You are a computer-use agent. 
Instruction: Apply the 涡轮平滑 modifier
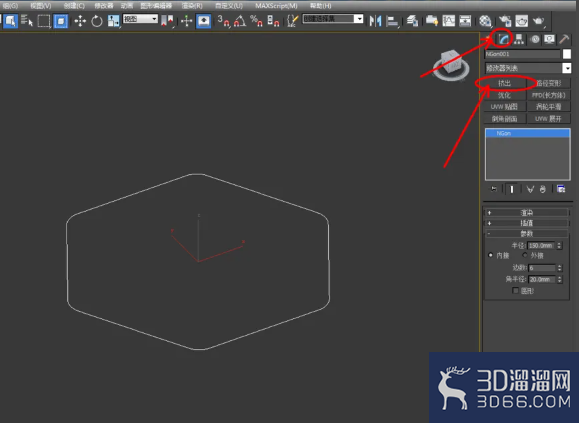tap(548, 107)
